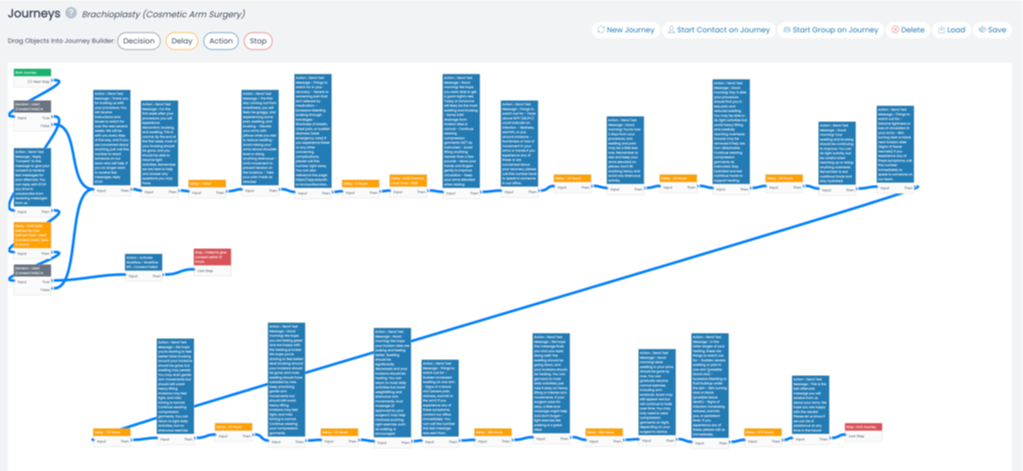Viewport: 1023px width, 471px height.
Task: Click the first orange Delay node in top row
Action: pos(205,183)
